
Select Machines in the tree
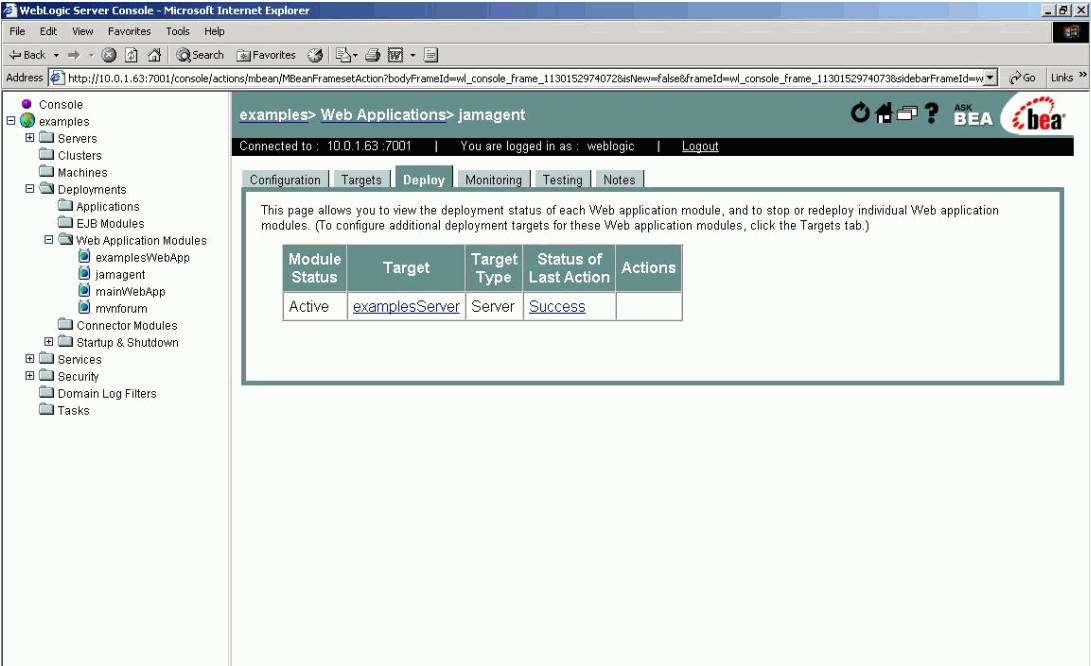click(82, 173)
